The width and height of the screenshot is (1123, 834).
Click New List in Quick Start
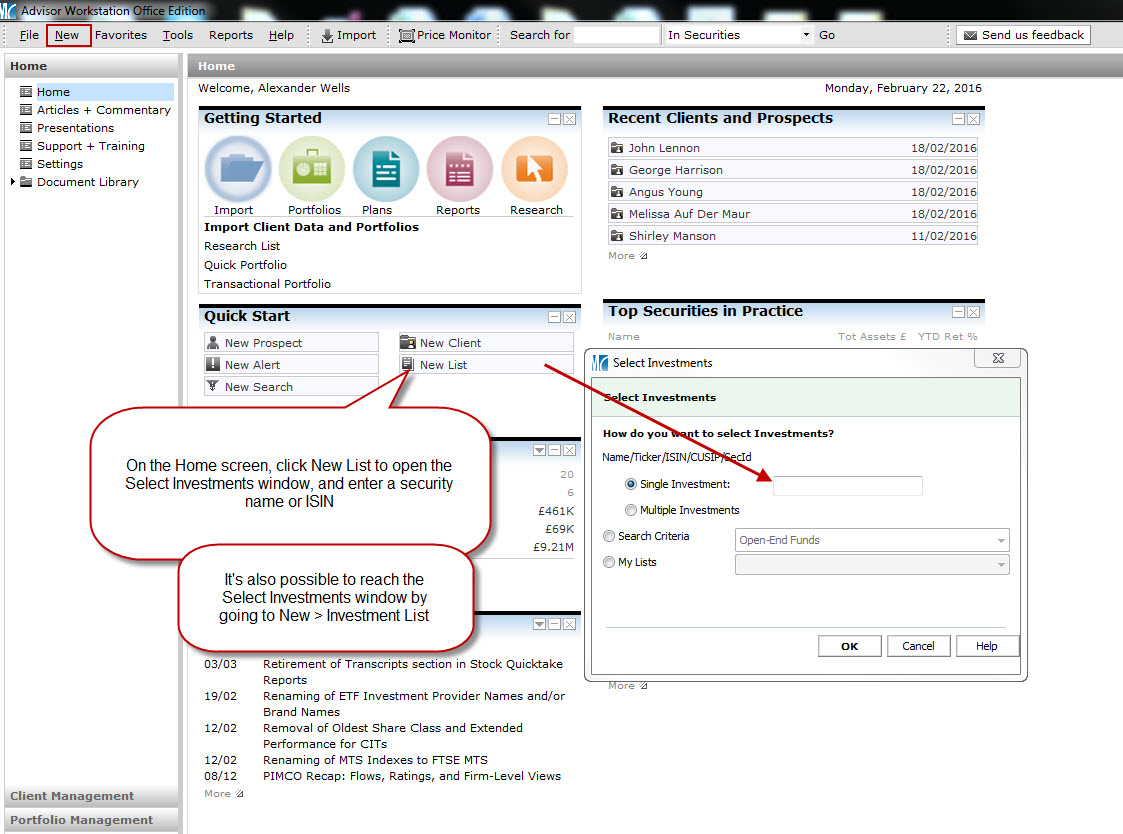pos(443,365)
